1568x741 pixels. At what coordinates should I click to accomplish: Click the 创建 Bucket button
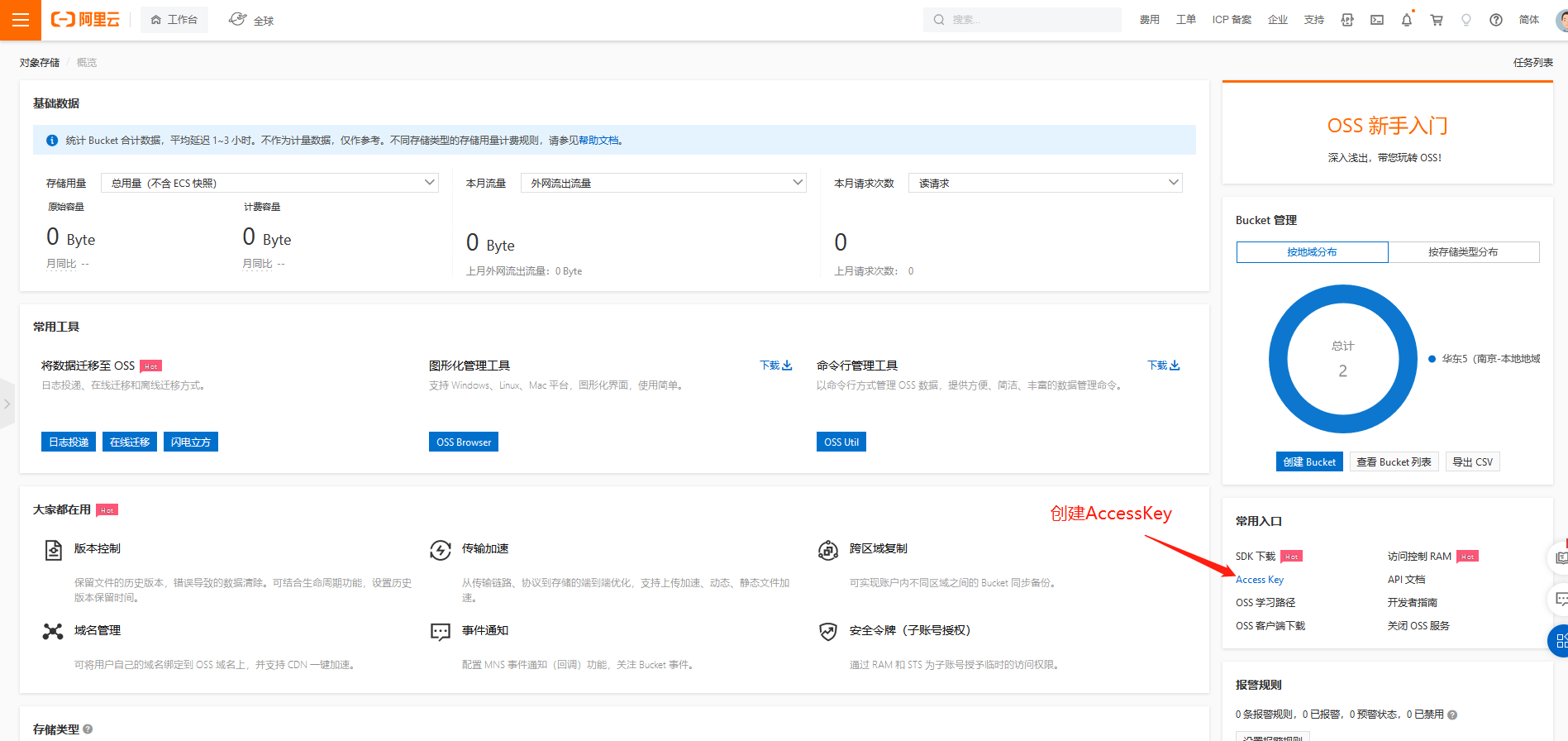pyautogui.click(x=1309, y=462)
